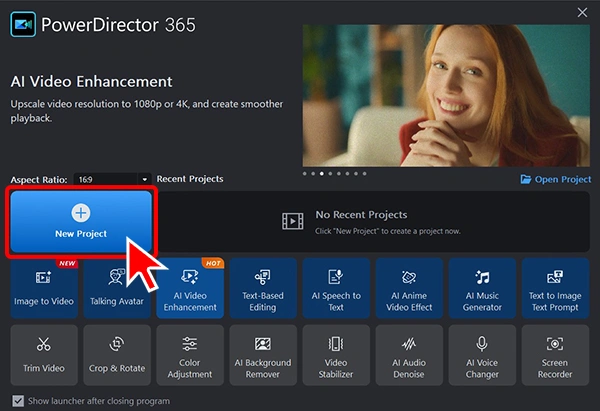This screenshot has height=411, width=600.
Task: Open AI Voice Changer
Action: click(x=482, y=355)
